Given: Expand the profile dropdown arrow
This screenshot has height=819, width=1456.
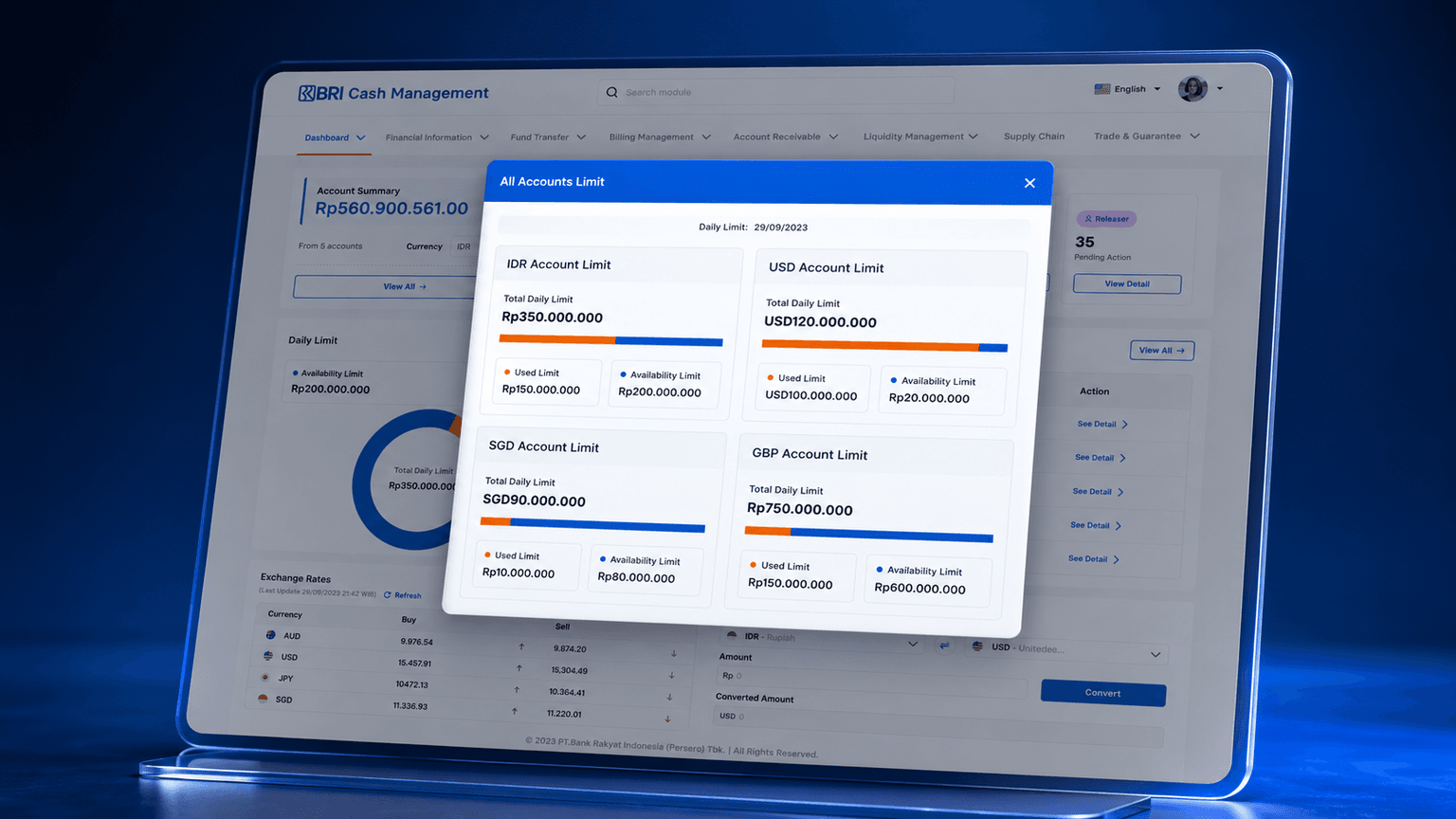Looking at the screenshot, I should tap(1220, 88).
